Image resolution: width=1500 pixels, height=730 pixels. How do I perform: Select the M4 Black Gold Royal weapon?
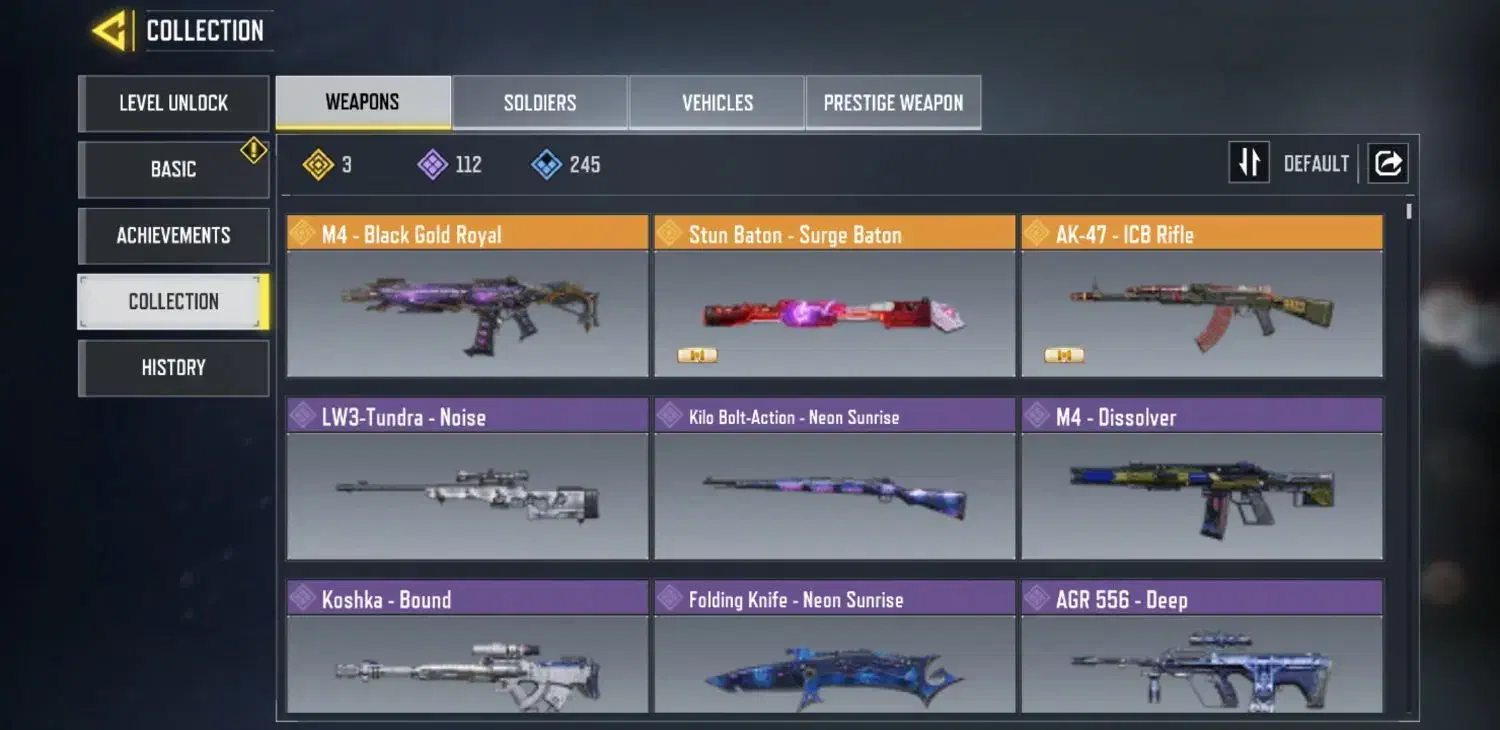pyautogui.click(x=467, y=296)
